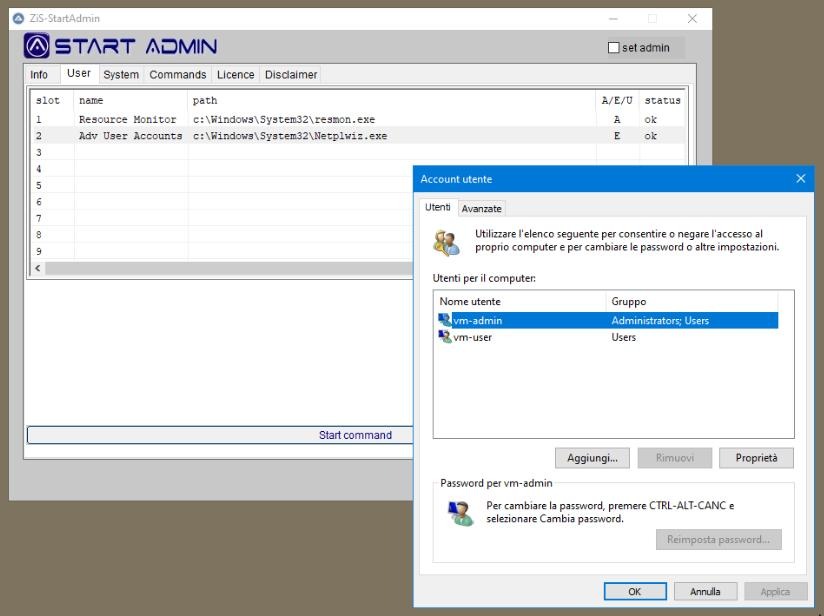
Task: Click the users icon beside the description text
Action: 447,242
